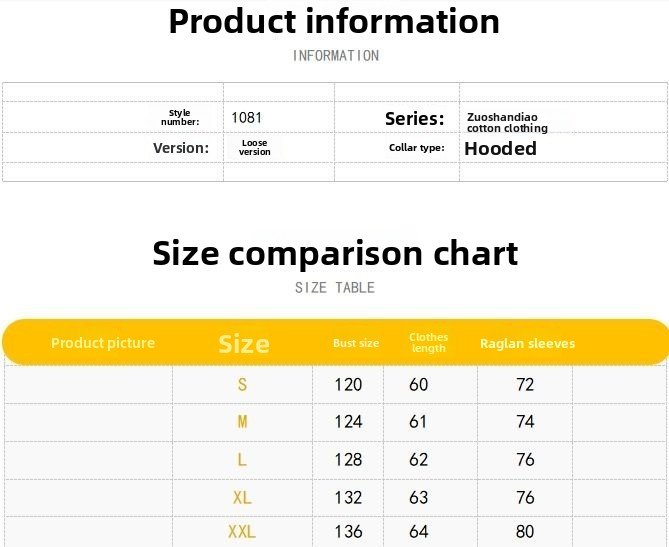Click the "Product picture" column header

pyautogui.click(x=103, y=343)
